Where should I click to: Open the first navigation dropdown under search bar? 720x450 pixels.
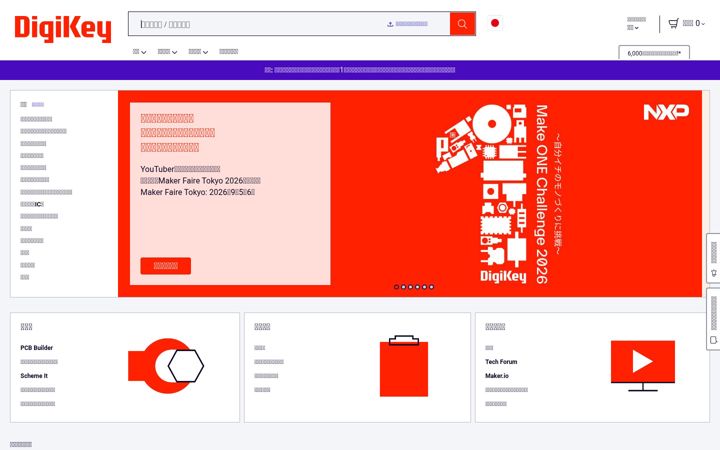tap(139, 51)
